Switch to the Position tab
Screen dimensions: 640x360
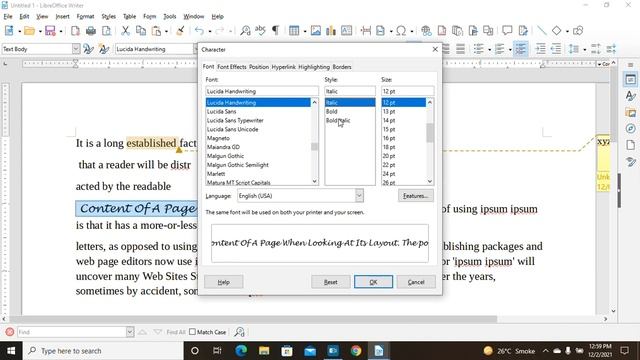coord(259,67)
